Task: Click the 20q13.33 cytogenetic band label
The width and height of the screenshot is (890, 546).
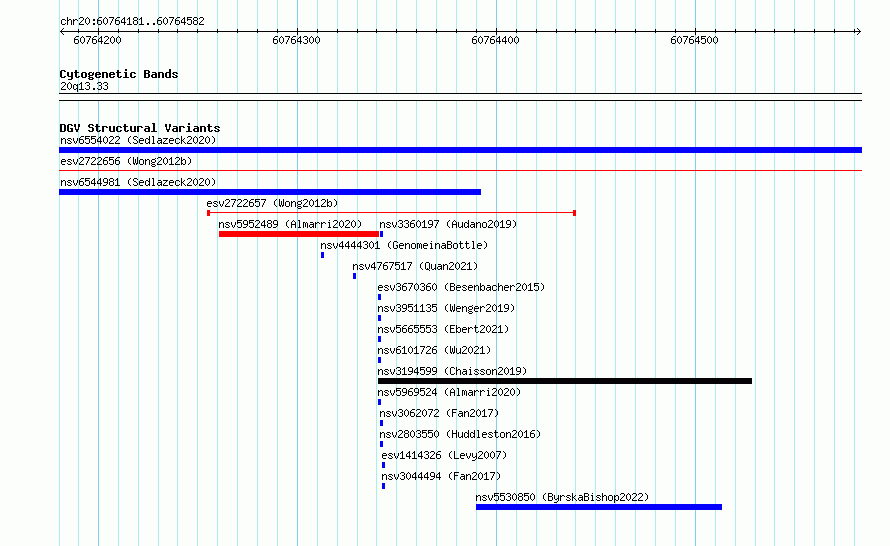Action: point(84,86)
